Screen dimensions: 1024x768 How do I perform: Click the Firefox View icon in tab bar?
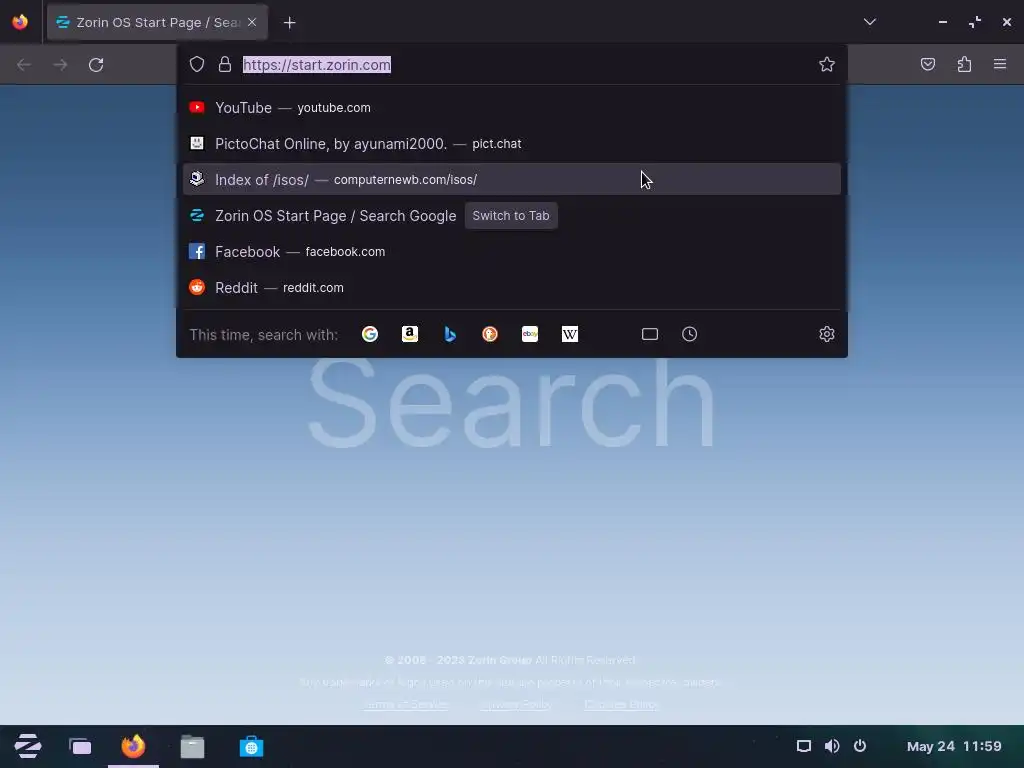click(x=20, y=22)
